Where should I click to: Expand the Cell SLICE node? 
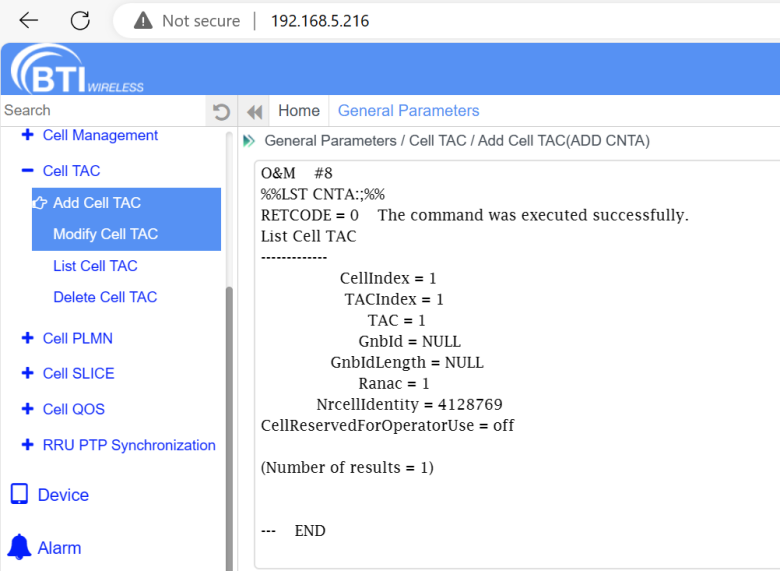[27, 373]
